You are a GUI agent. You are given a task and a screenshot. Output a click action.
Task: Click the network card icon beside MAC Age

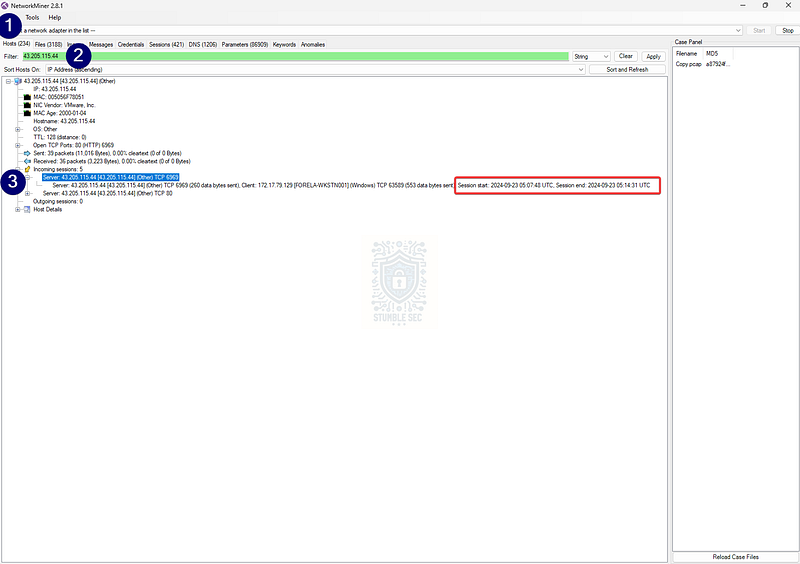click(x=27, y=113)
